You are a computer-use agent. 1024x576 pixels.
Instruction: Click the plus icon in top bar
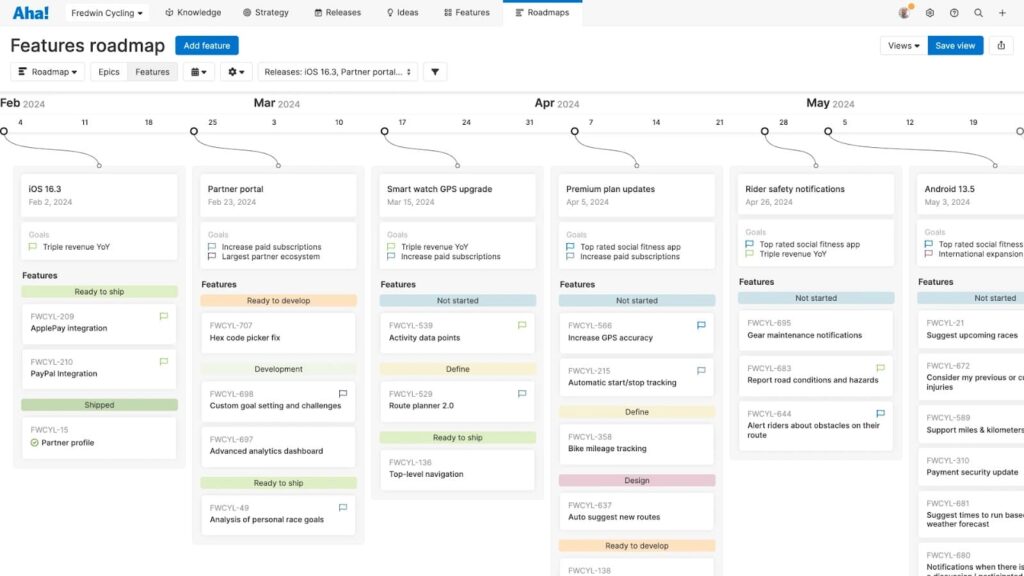coord(1002,13)
